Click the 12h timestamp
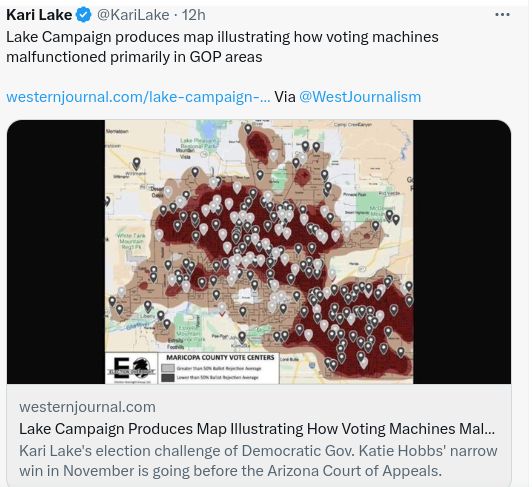532x487 pixels. (193, 15)
